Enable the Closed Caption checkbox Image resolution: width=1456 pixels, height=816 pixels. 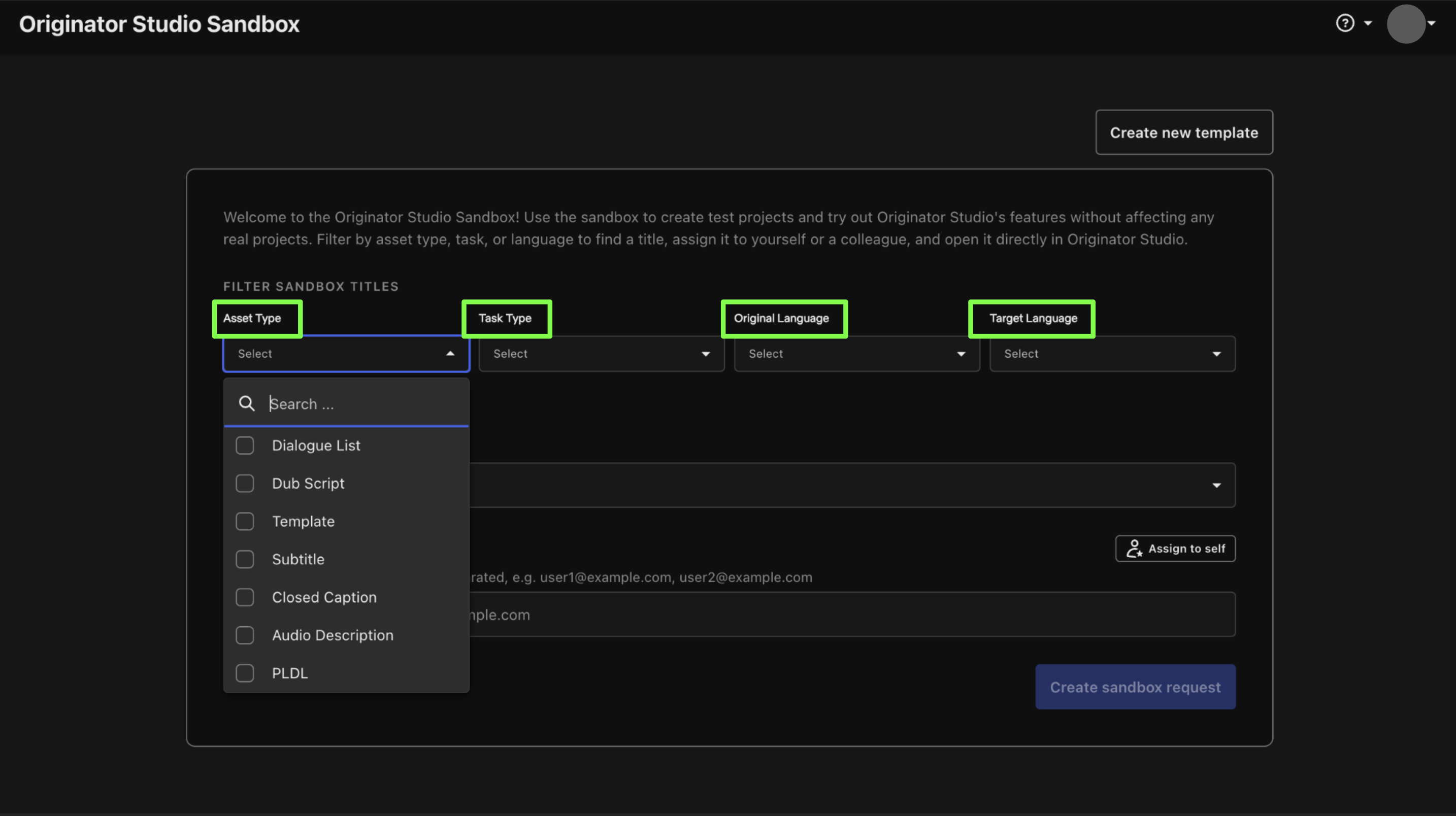245,597
